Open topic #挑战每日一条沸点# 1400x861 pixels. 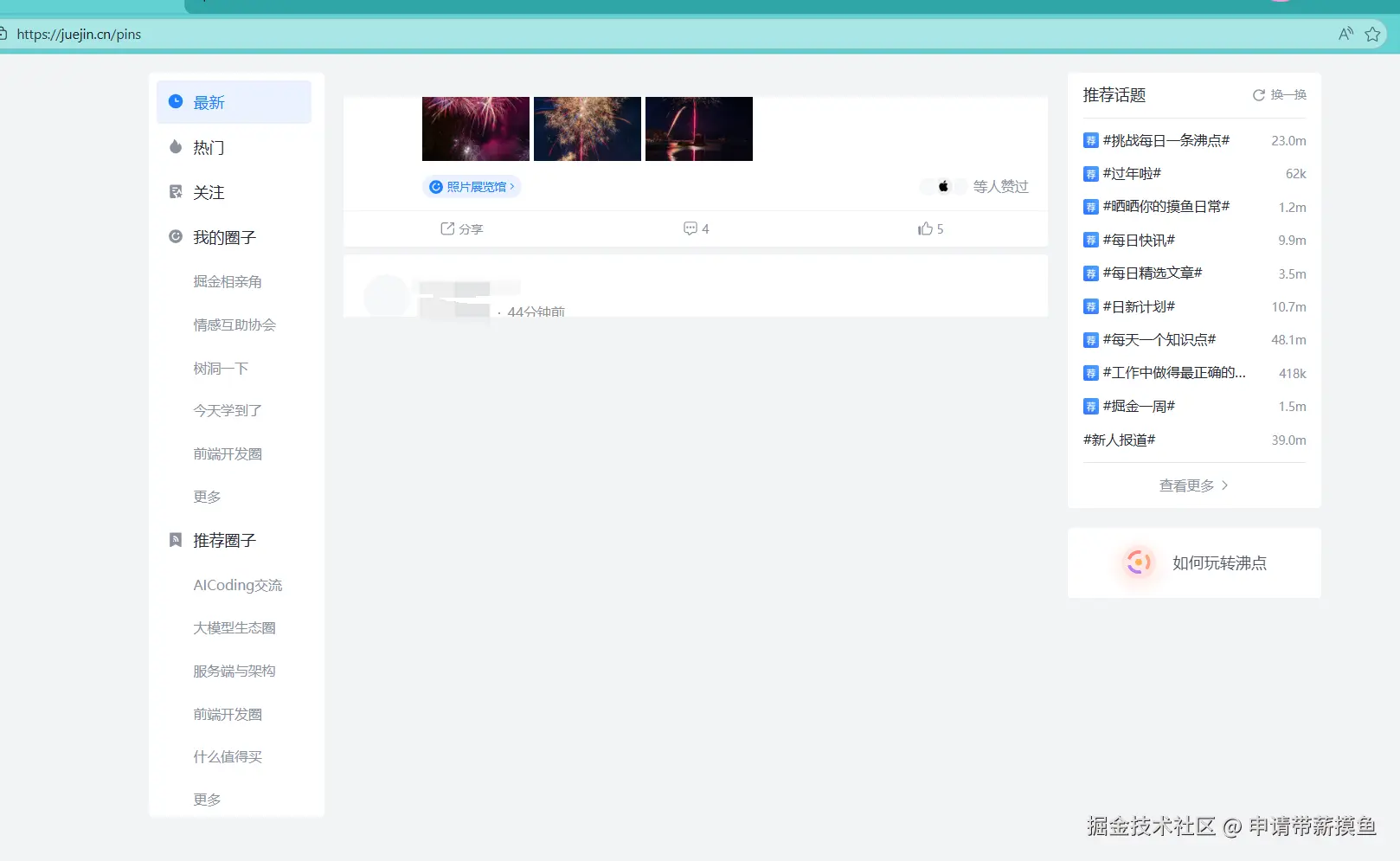[1166, 140]
